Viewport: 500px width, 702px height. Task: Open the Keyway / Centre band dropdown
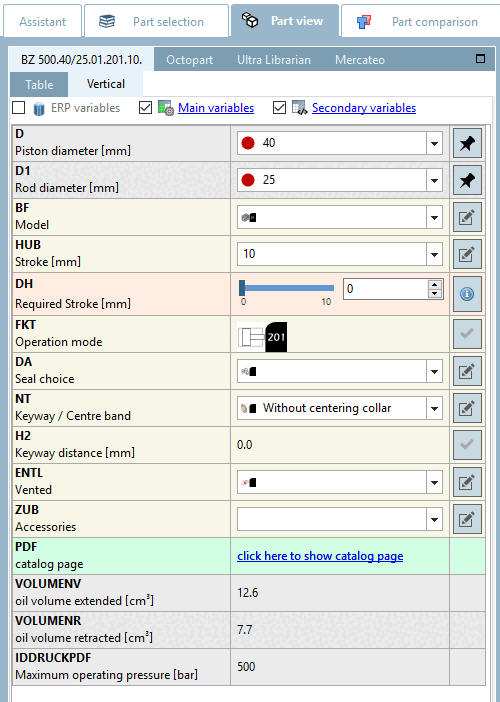[434, 408]
